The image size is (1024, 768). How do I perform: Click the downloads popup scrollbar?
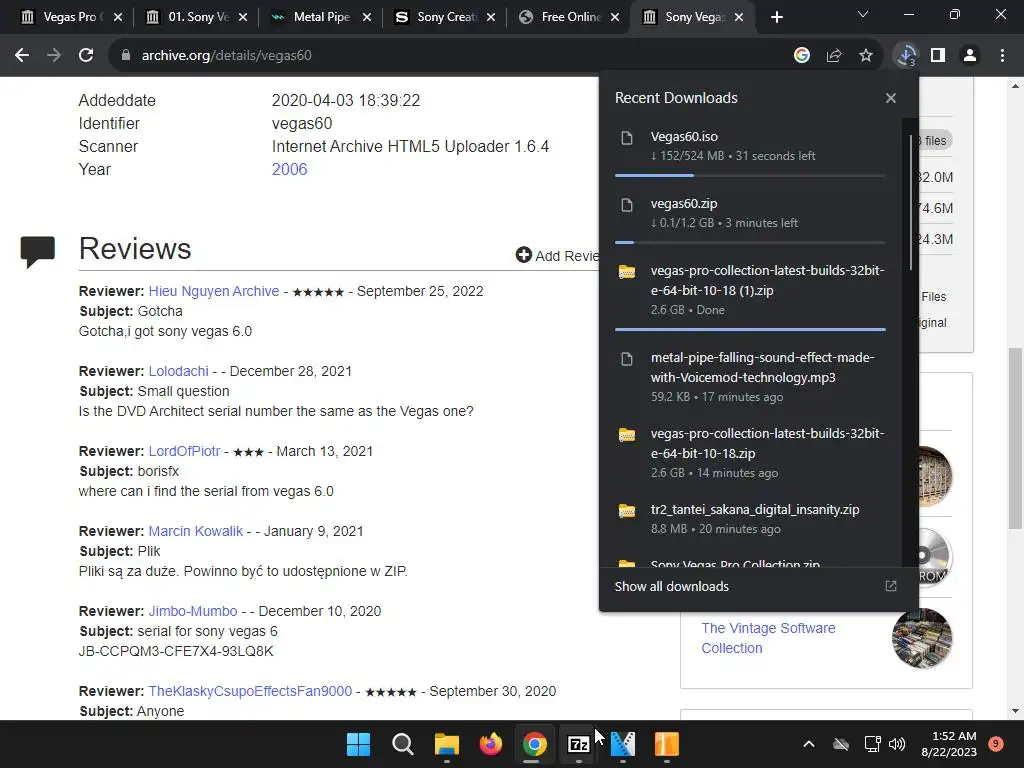pos(910,202)
